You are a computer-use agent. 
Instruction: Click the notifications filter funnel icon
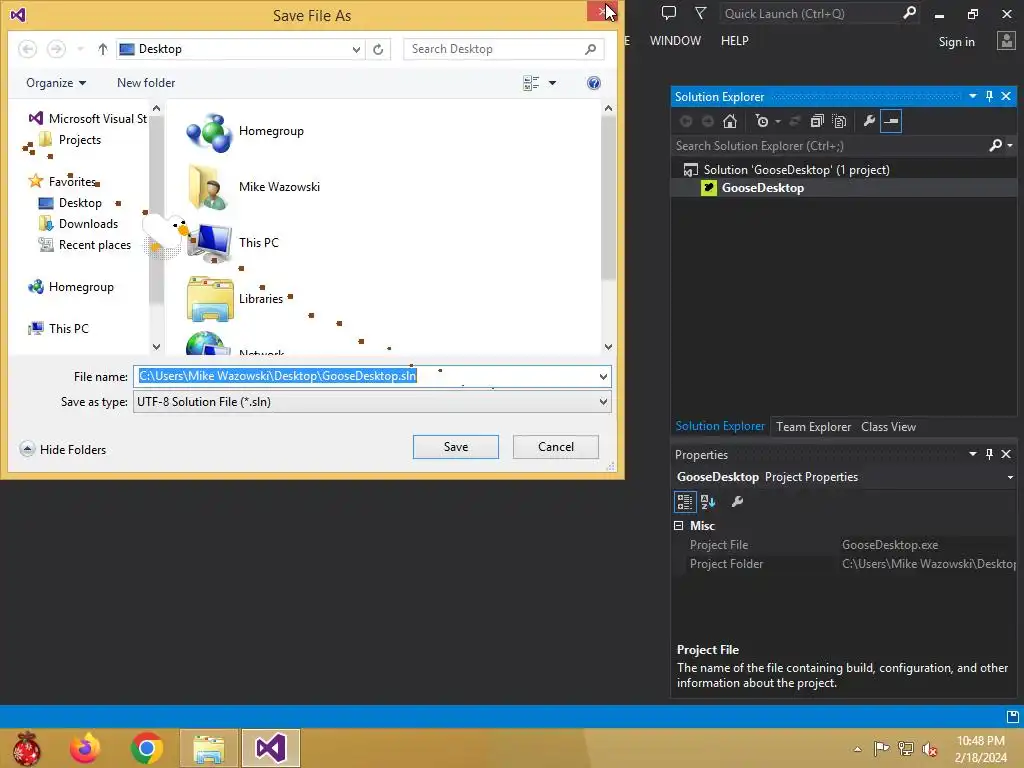tap(700, 13)
